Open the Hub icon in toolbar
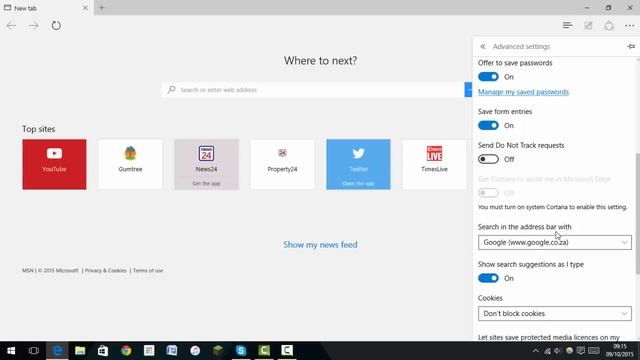This screenshot has width=640, height=360. pos(567,25)
